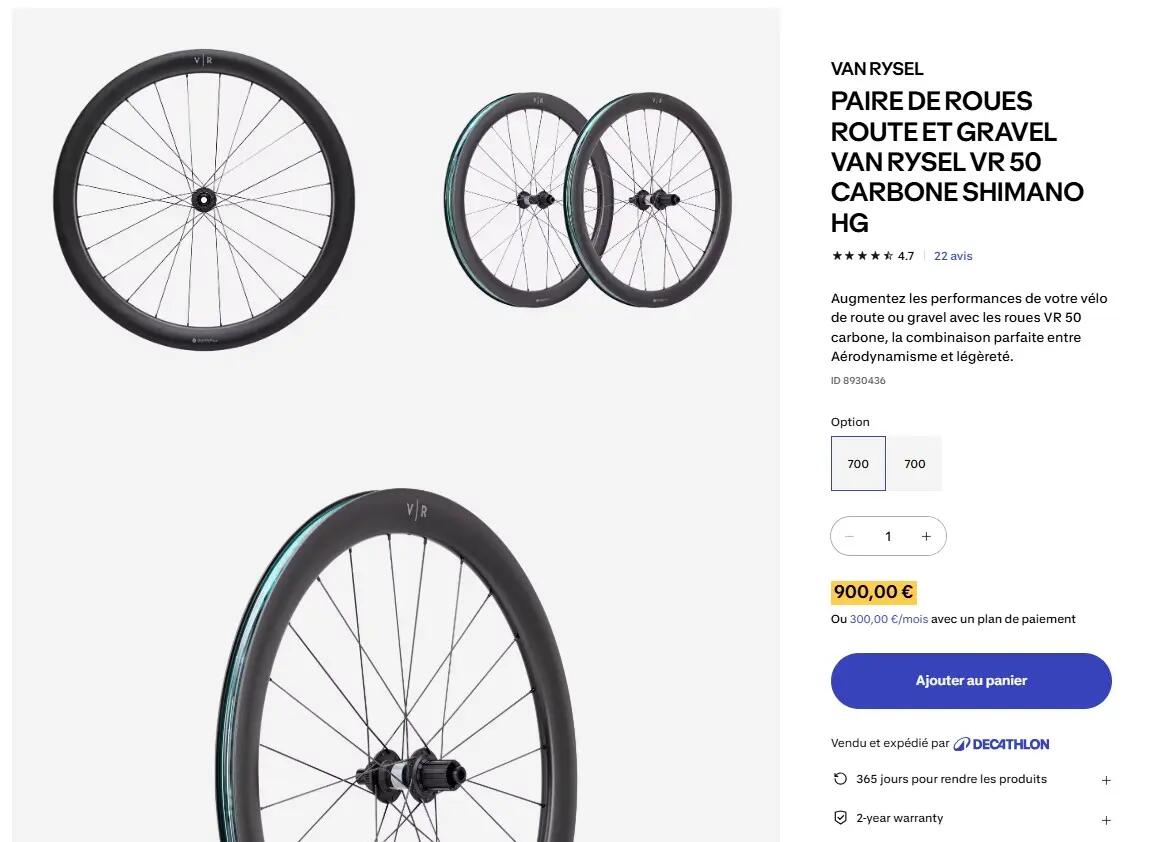Click the minus icon to decrease quantity
The image size is (1165, 842).
[x=849, y=536]
